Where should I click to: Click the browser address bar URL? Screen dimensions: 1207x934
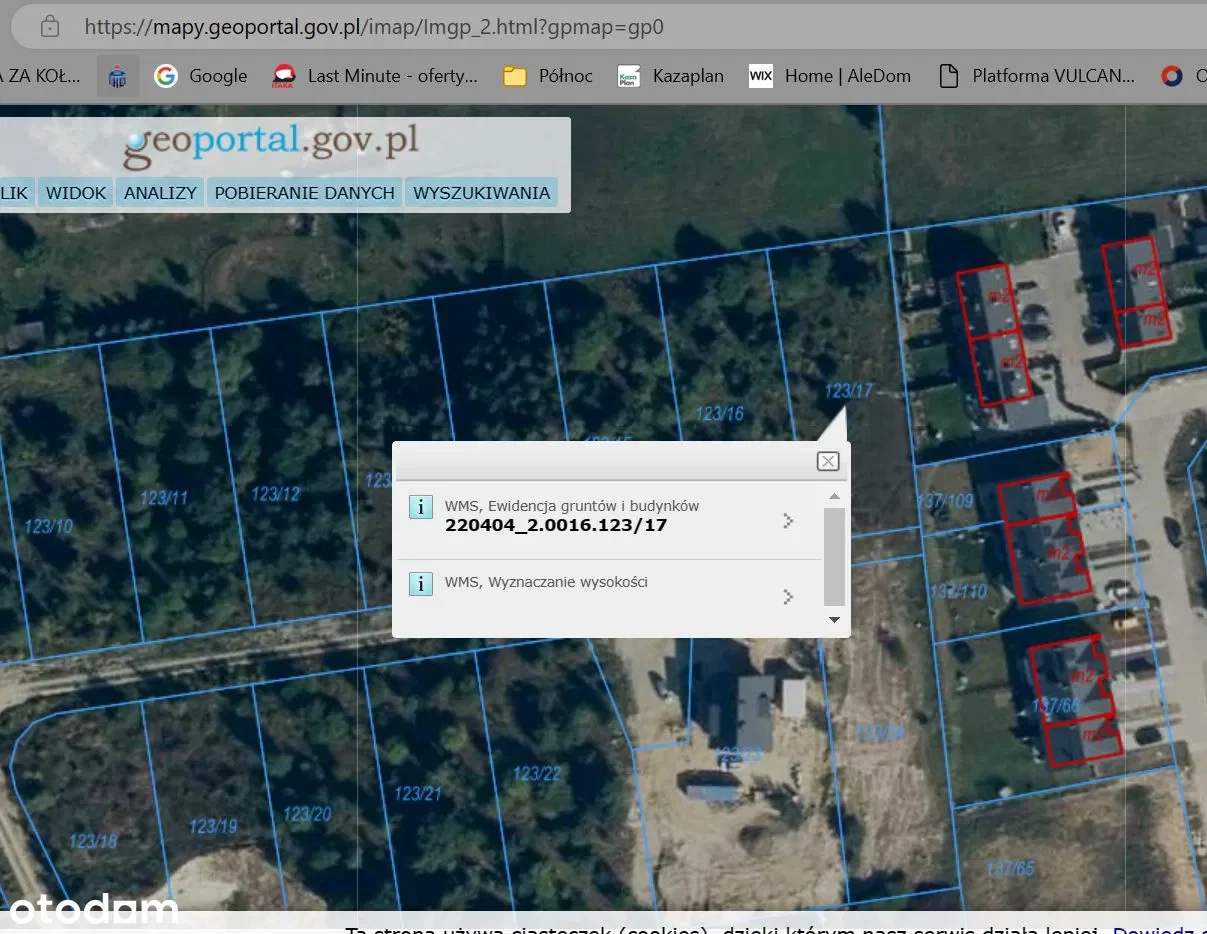[373, 27]
